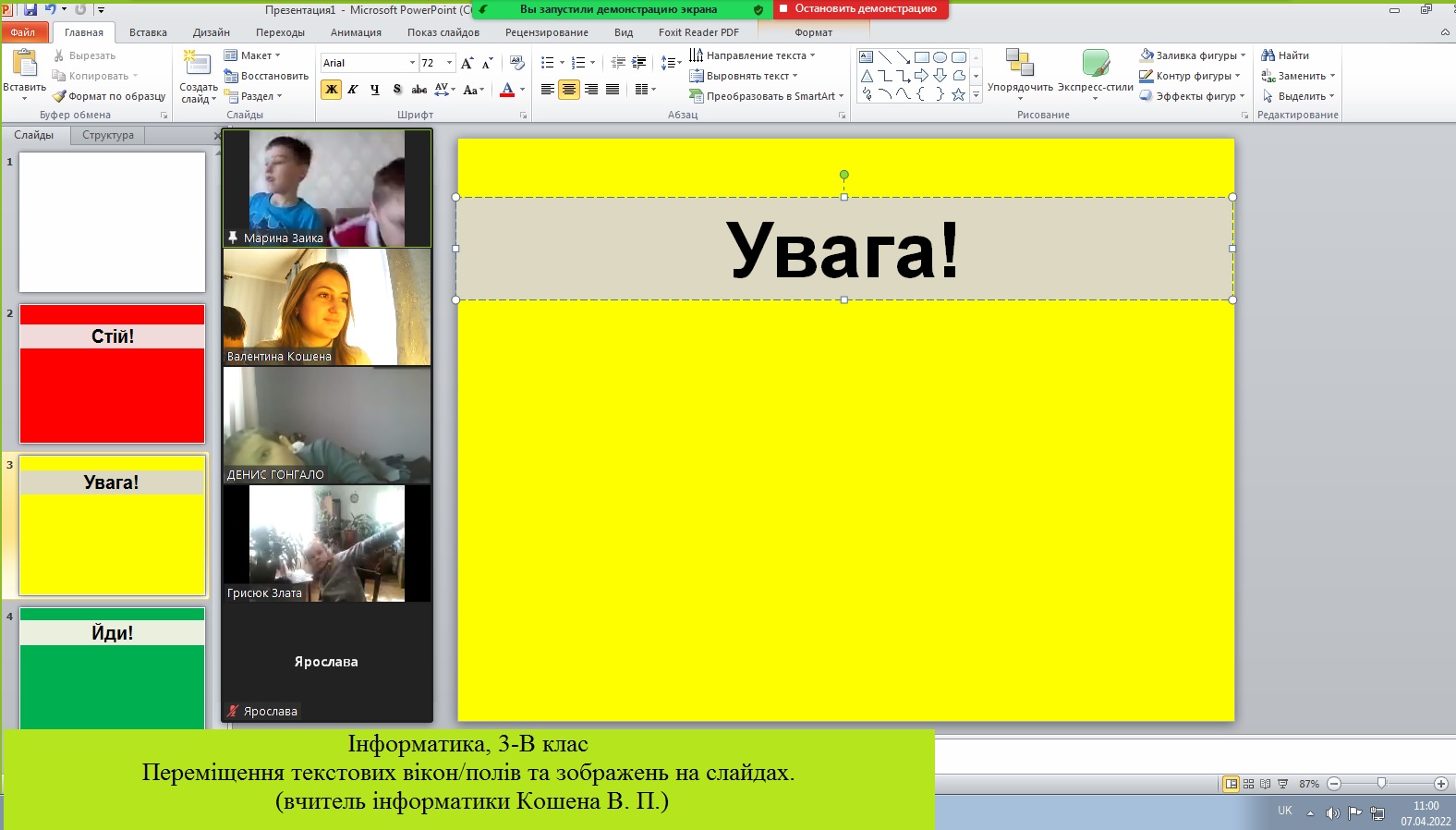1456x830 pixels.
Task: Open the font size 72 dropdown
Action: (x=450, y=63)
